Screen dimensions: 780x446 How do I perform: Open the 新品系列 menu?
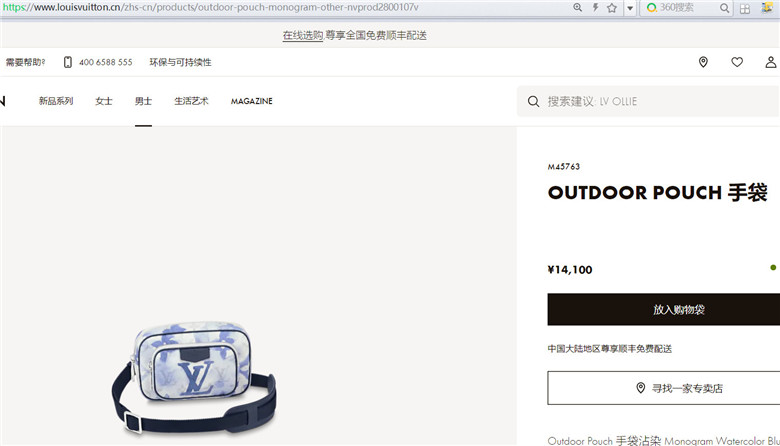[x=56, y=101]
